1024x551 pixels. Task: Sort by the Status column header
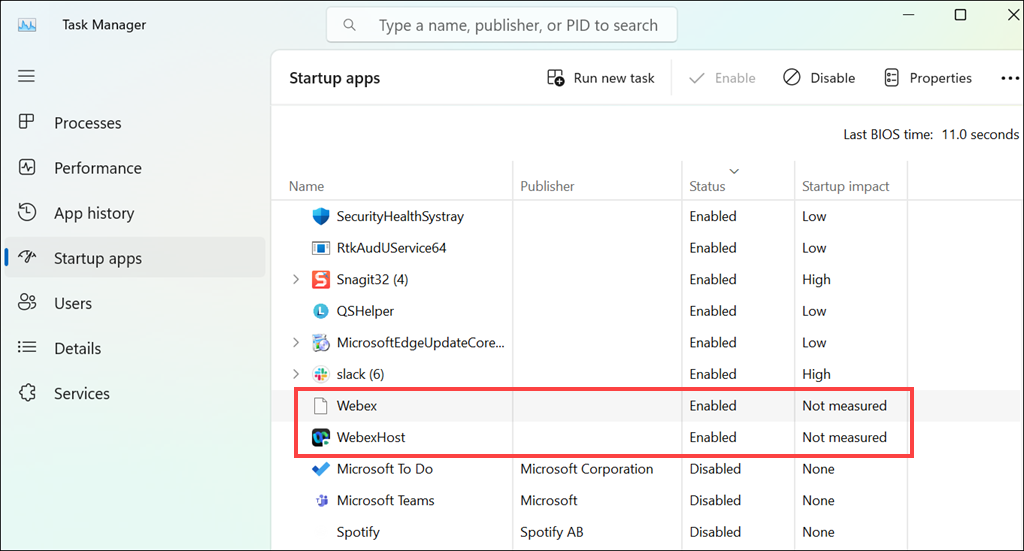tap(707, 186)
